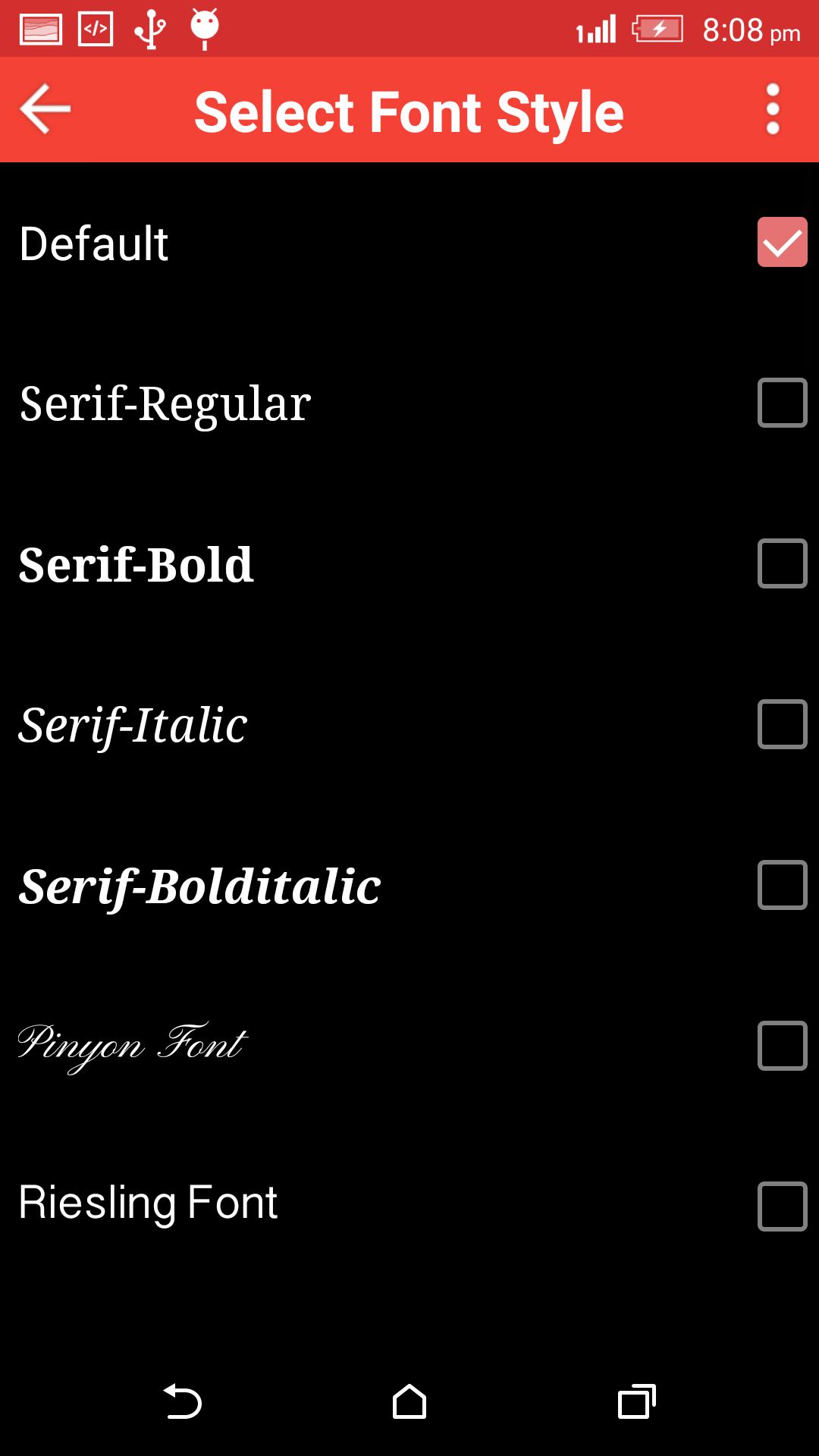Open the recent apps overview button
The image size is (819, 1456).
click(636, 1401)
